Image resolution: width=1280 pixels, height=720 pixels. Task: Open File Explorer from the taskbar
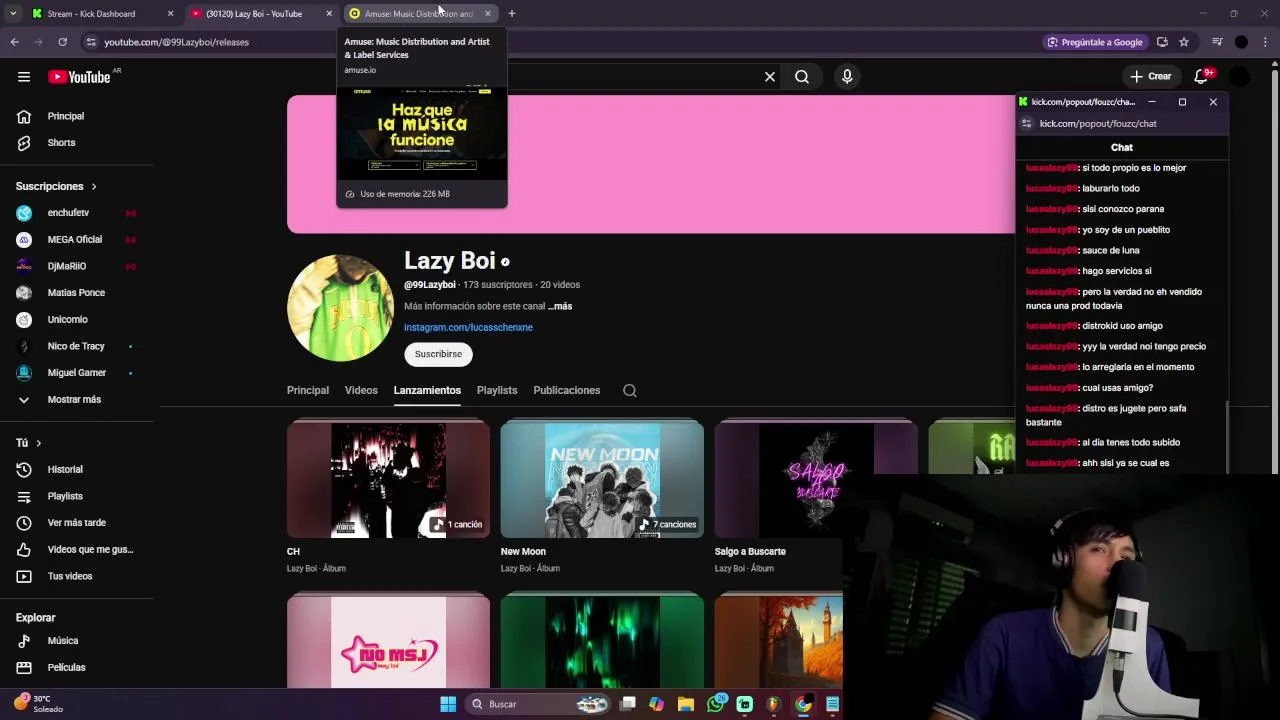tap(686, 704)
